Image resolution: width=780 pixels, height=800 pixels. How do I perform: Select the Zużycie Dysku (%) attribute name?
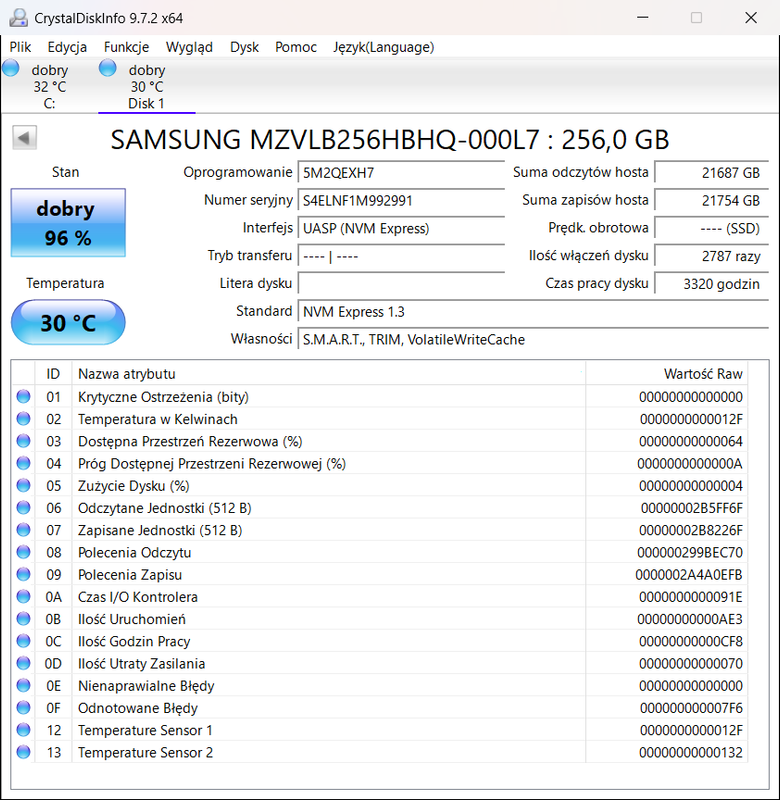(x=134, y=486)
